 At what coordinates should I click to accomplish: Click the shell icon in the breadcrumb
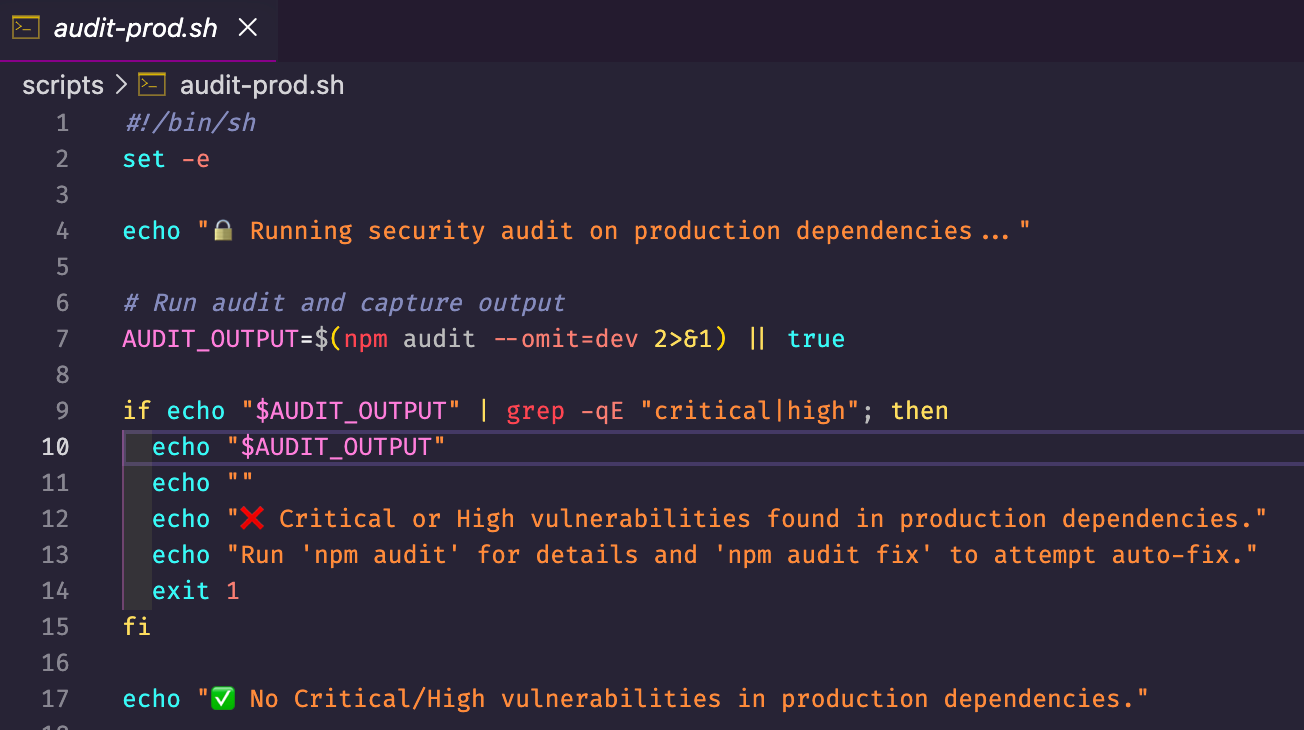click(x=152, y=84)
